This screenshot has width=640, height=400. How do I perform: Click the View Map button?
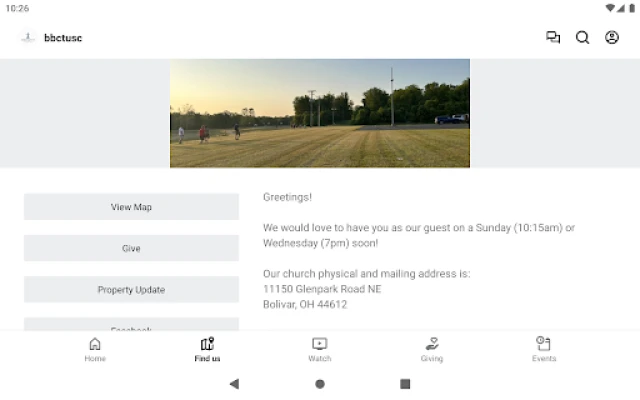[x=131, y=207]
